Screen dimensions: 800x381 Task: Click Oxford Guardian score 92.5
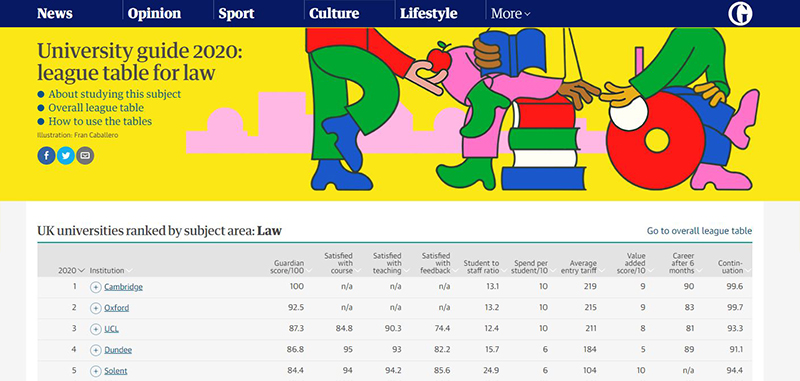click(296, 308)
